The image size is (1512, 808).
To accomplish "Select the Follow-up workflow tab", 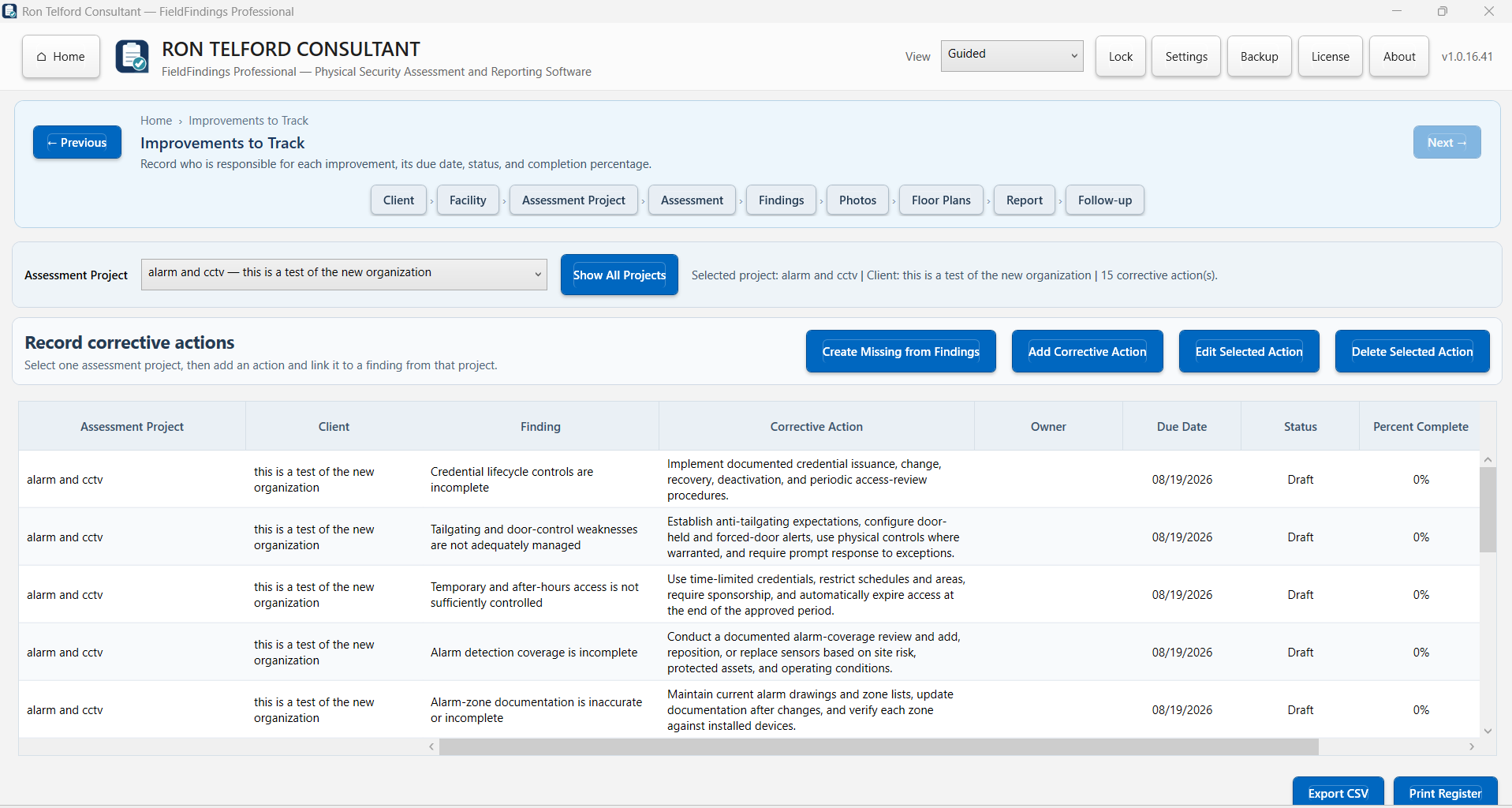I will pyautogui.click(x=1104, y=200).
